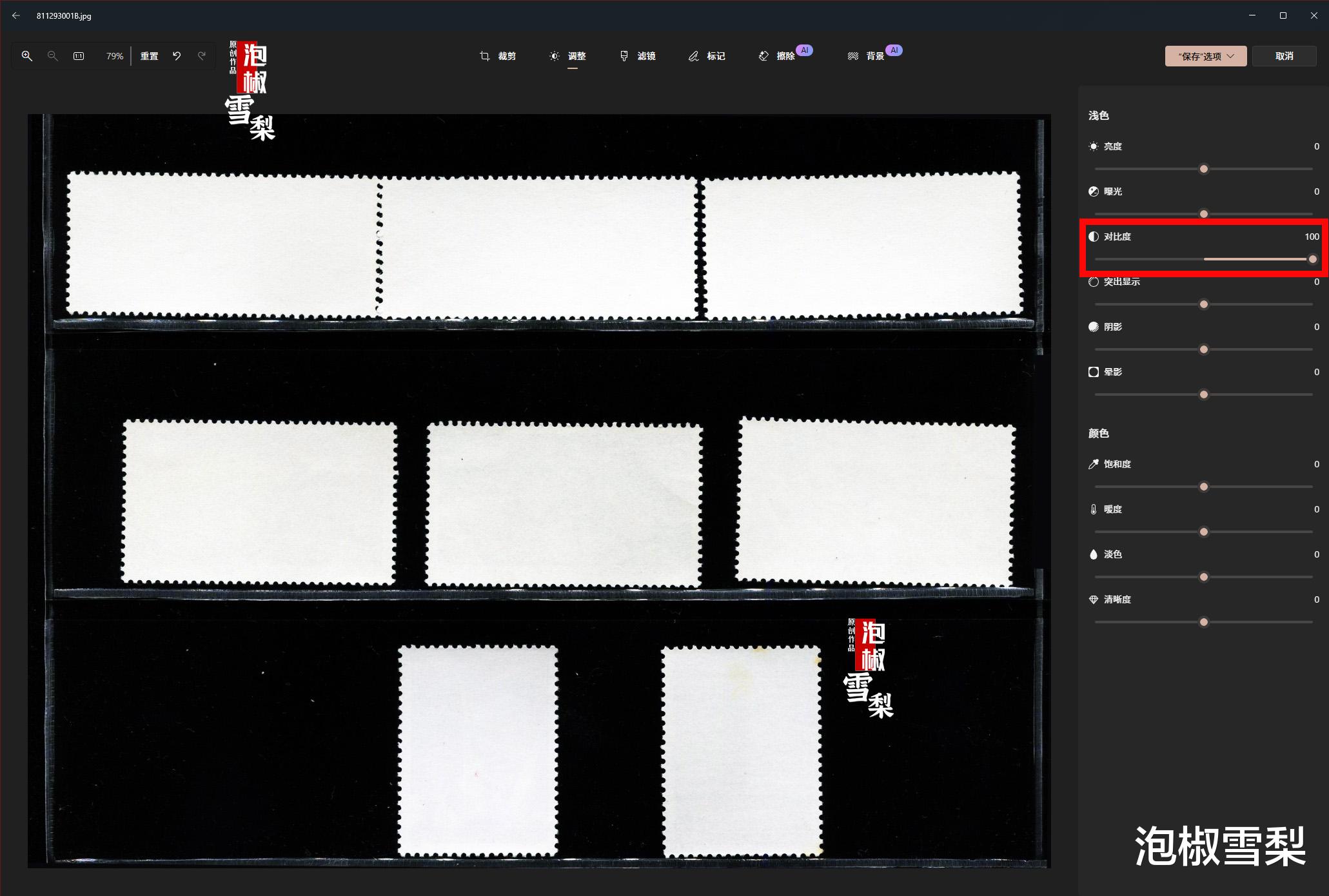Click the 清晰度 sharpness slider handle
The height and width of the screenshot is (896, 1329).
point(1203,622)
